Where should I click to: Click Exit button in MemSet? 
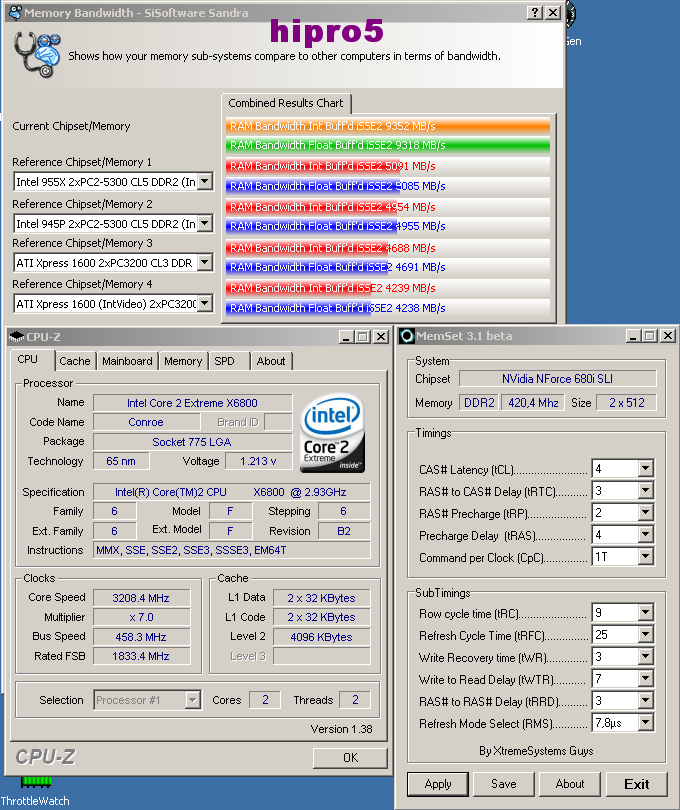coord(637,784)
